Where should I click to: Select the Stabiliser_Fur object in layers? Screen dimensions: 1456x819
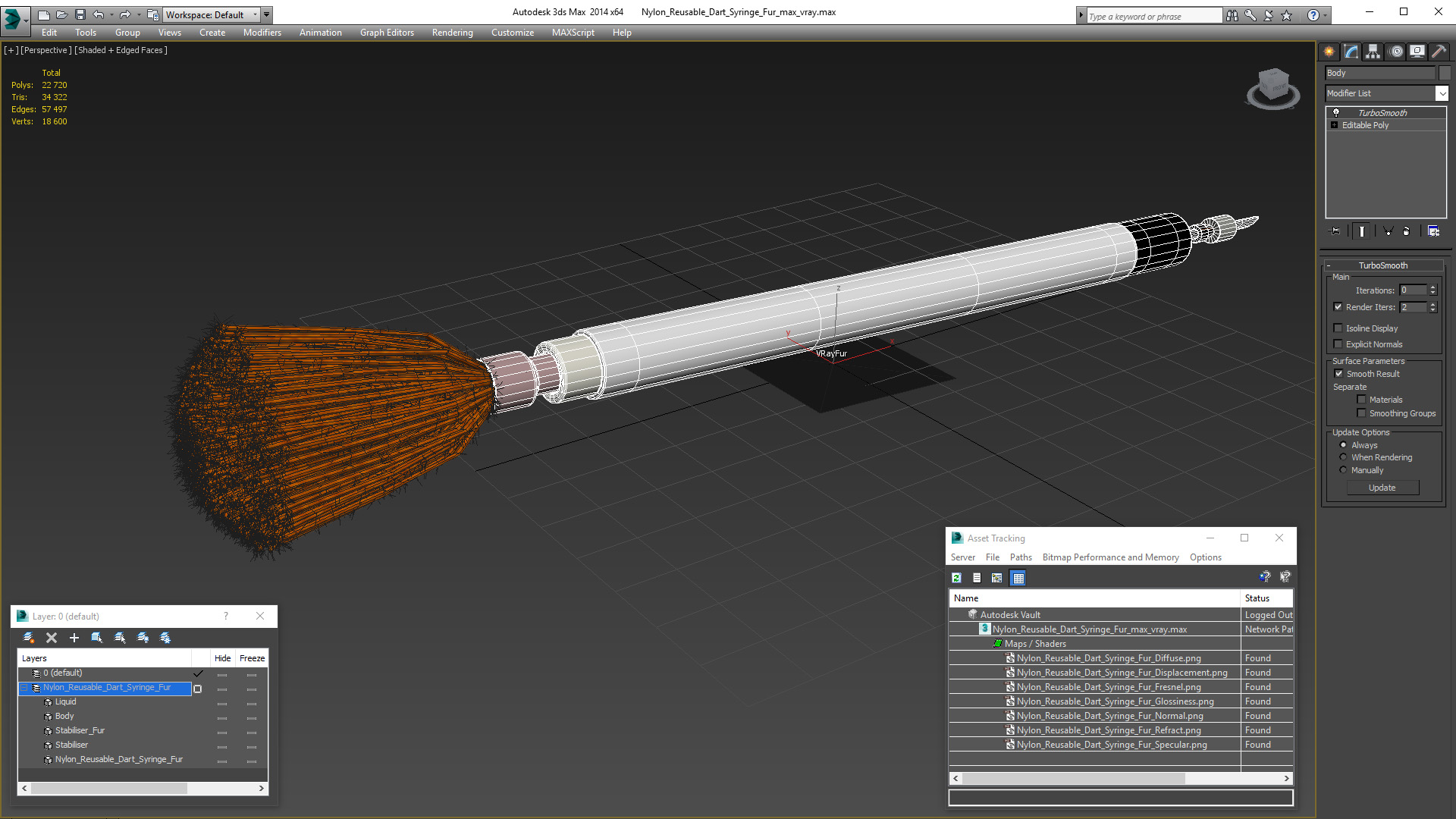click(80, 730)
